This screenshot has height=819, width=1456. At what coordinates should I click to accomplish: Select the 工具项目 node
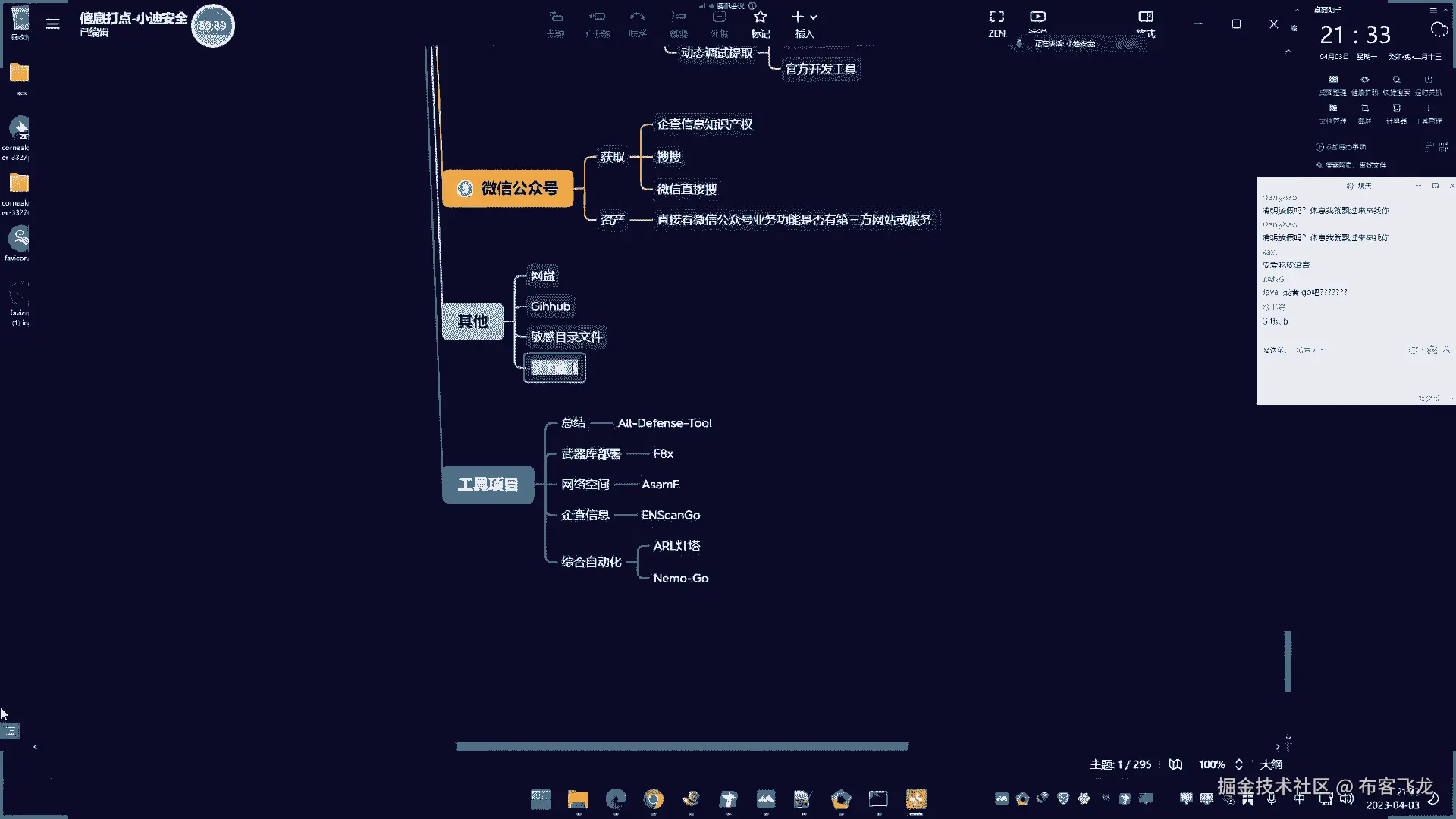[488, 485]
